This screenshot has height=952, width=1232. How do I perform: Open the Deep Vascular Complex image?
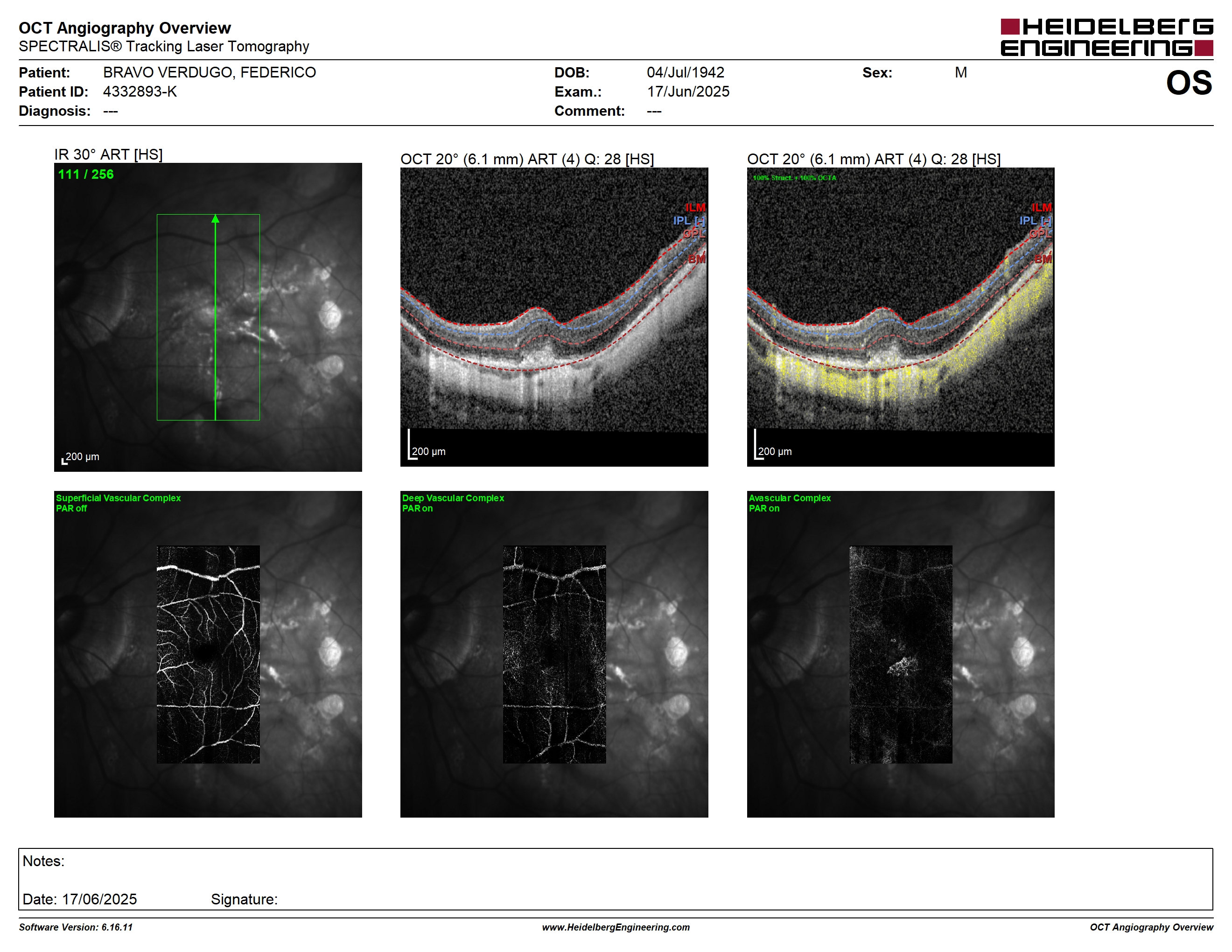[554, 654]
